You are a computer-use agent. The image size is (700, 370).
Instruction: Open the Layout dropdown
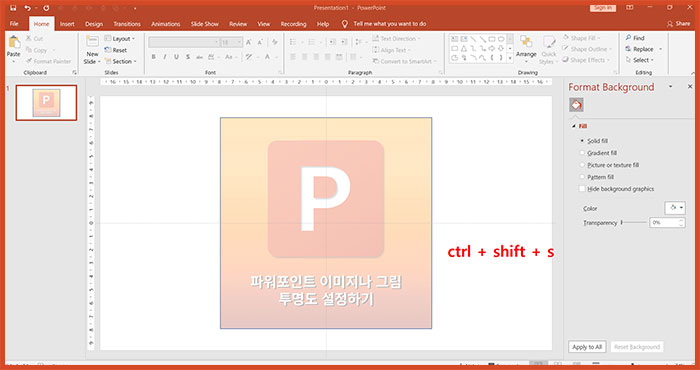[120, 39]
